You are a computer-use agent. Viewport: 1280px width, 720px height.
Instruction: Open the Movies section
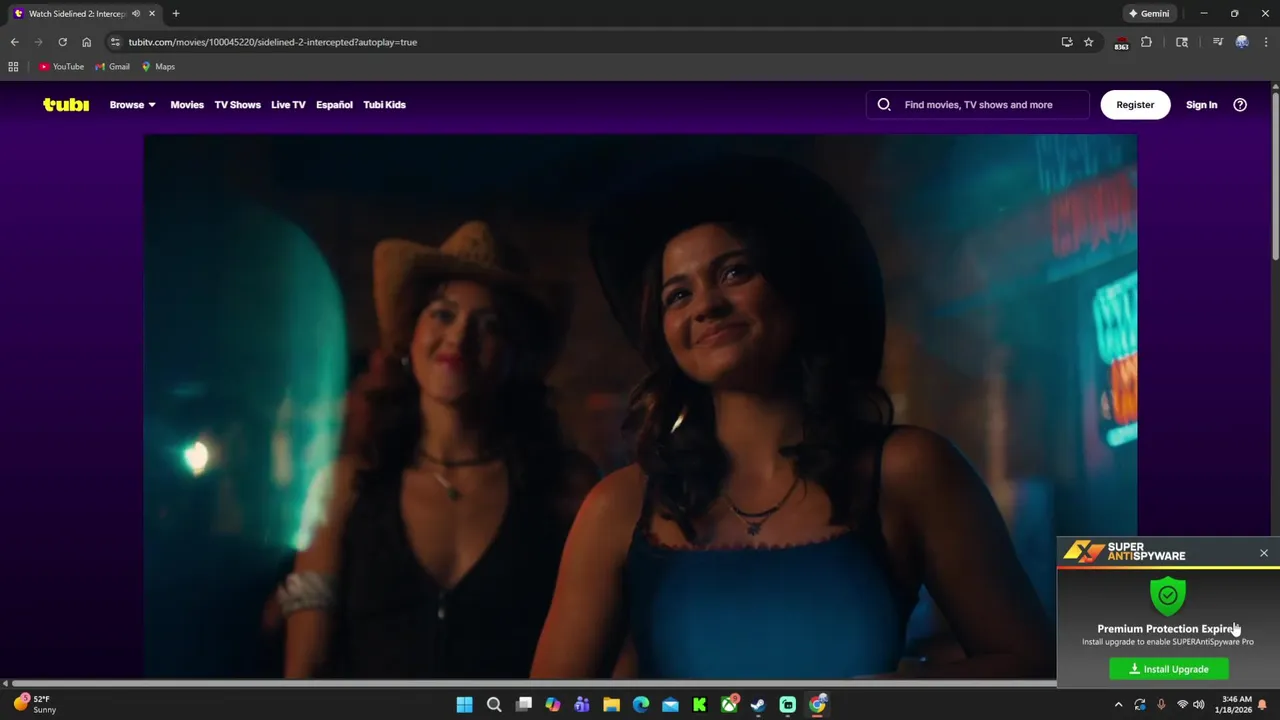[x=187, y=104]
